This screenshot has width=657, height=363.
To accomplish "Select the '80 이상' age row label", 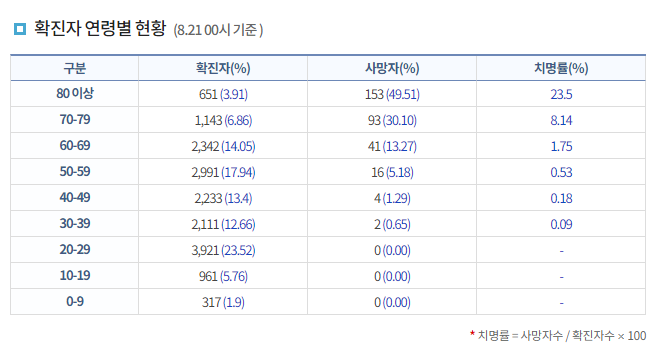I will point(75,93).
